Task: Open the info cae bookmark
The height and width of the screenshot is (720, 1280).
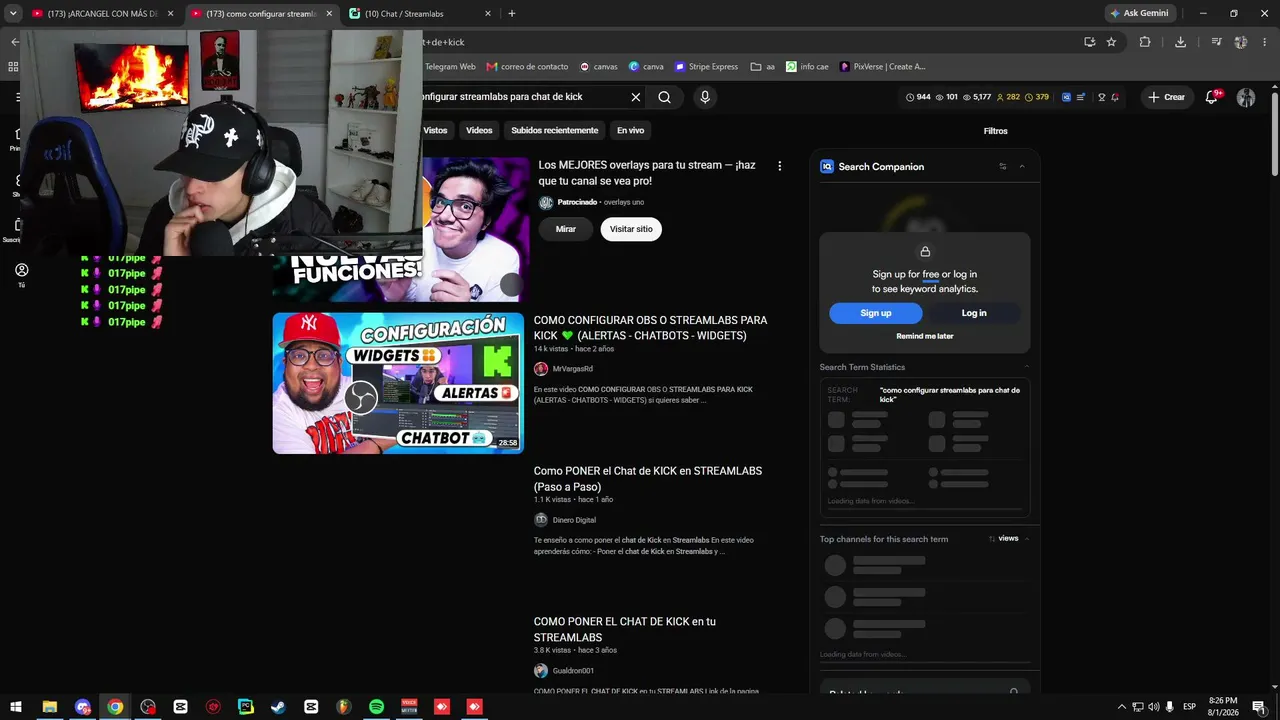Action: click(807, 67)
